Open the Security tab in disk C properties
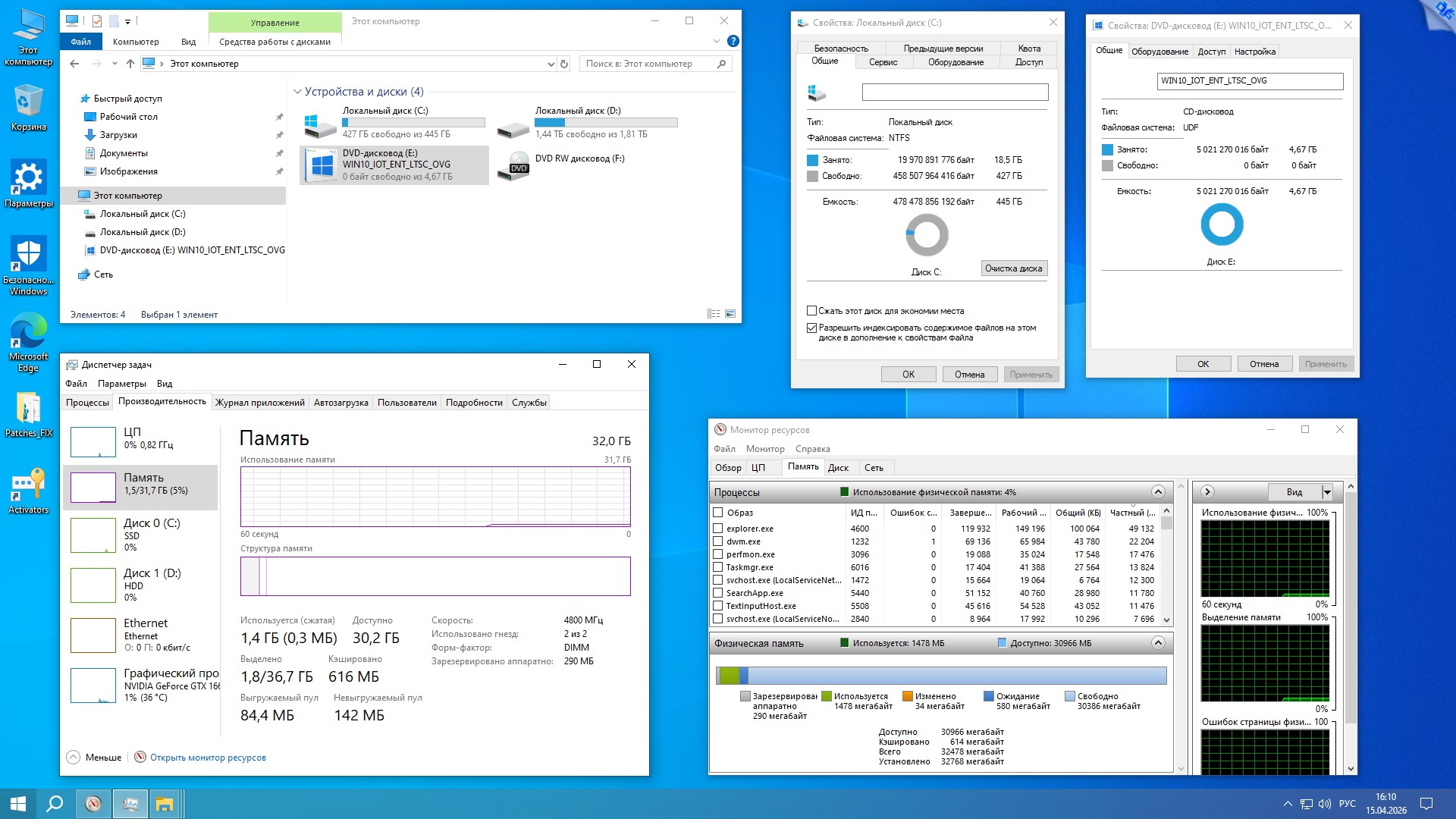The height and width of the screenshot is (819, 1456). coord(840,49)
